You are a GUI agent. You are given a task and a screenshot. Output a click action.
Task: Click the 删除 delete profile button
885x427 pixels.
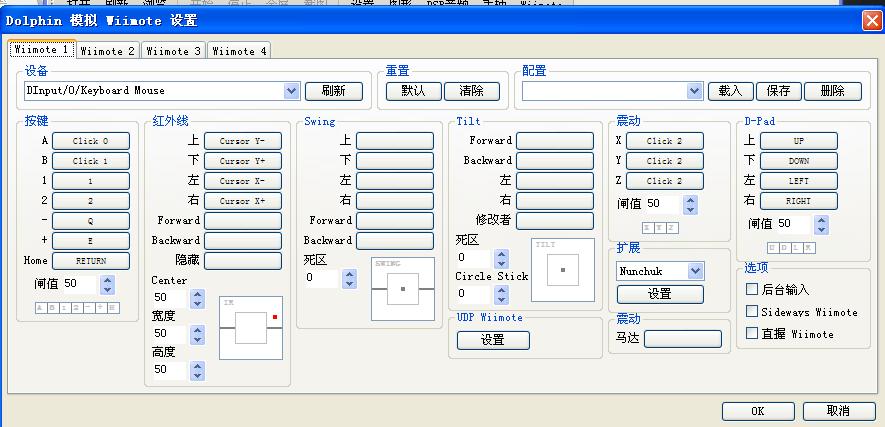point(833,91)
